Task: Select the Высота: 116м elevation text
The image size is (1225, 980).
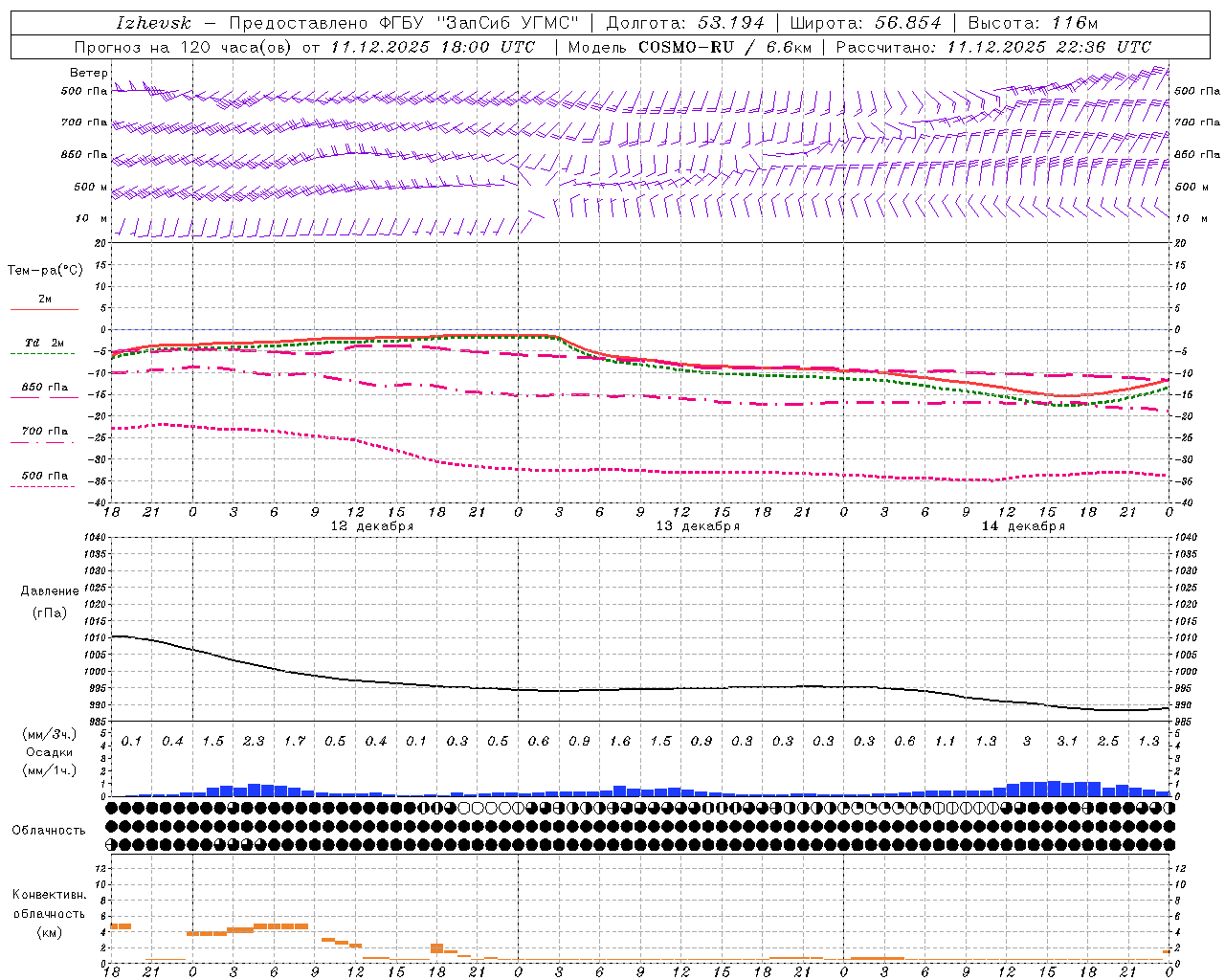Action: [1033, 23]
